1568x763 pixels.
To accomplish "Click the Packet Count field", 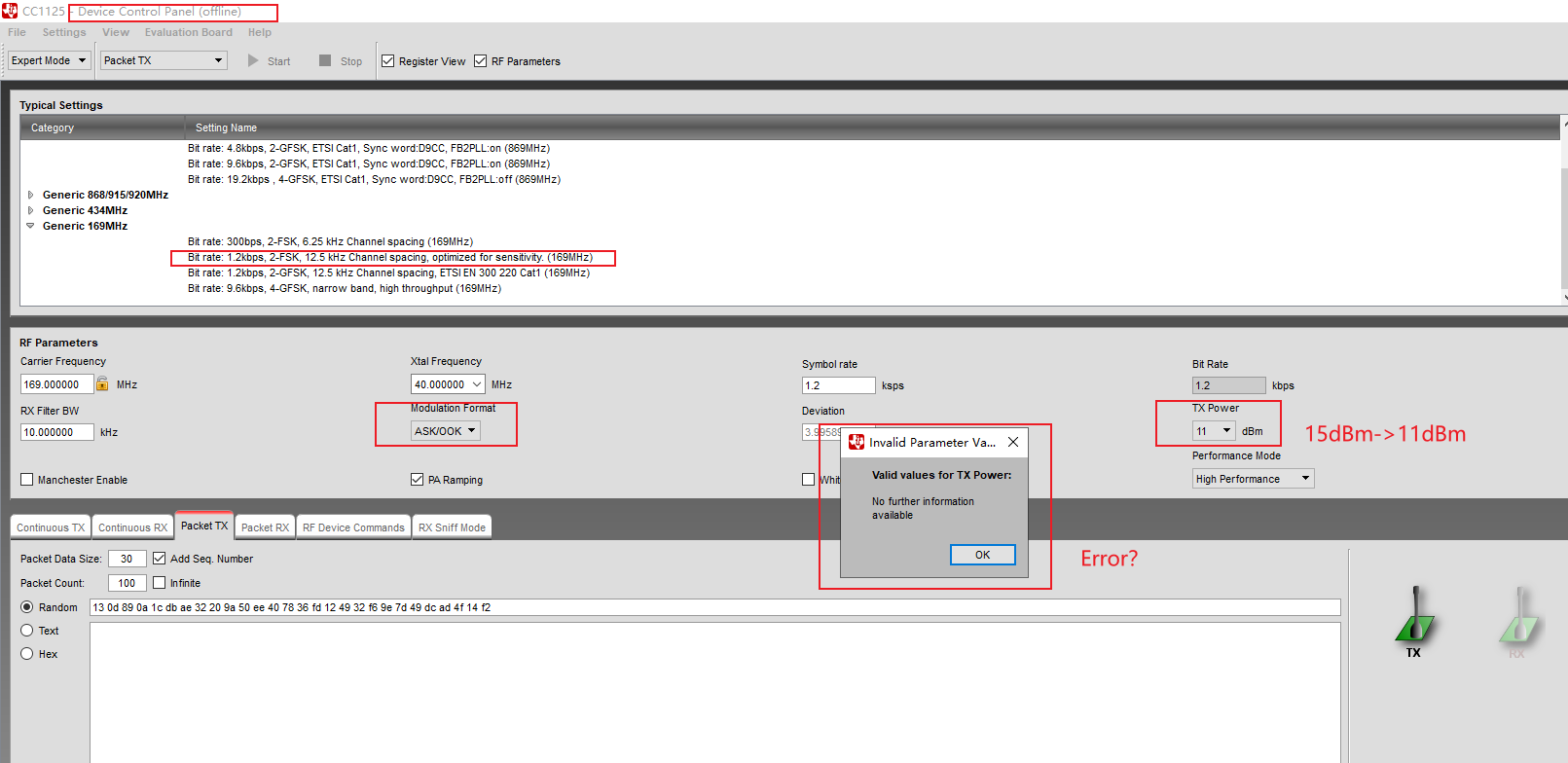I will 127,583.
